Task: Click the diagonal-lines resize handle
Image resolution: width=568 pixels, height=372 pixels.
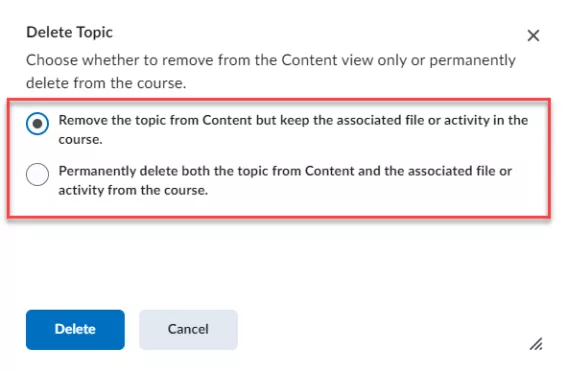Action: click(x=536, y=344)
